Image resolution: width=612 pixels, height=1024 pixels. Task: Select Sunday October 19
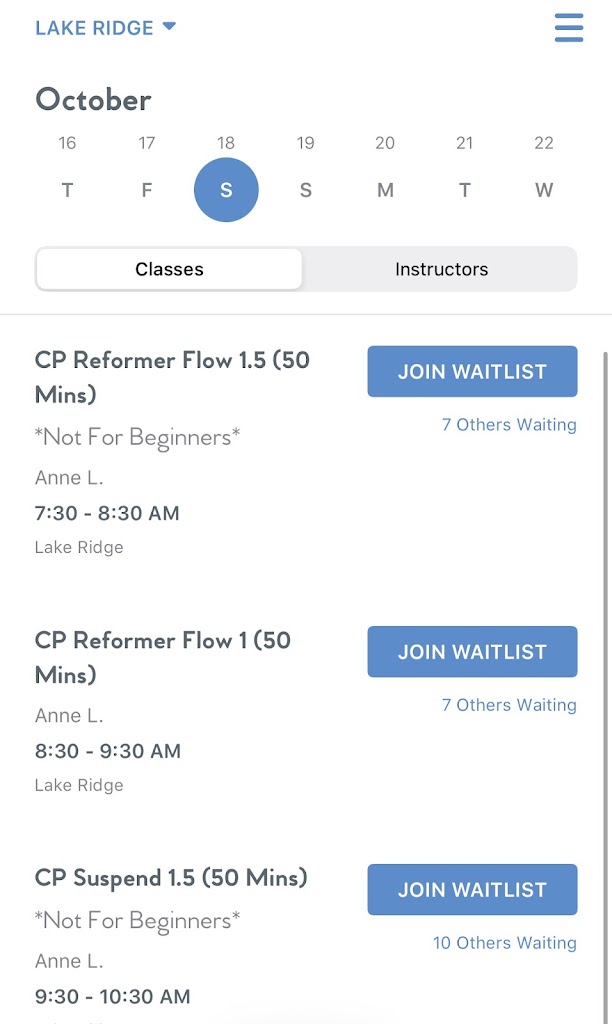coord(305,189)
